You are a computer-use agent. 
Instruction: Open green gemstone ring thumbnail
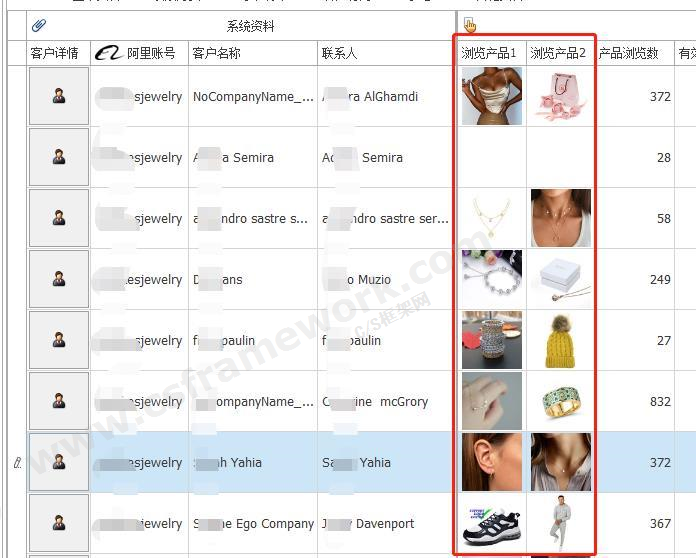point(560,401)
